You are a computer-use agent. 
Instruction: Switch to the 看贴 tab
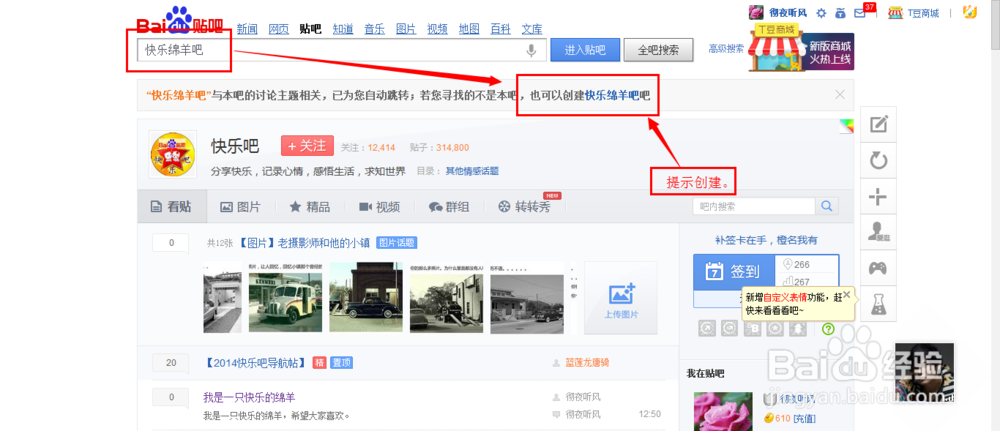point(172,207)
